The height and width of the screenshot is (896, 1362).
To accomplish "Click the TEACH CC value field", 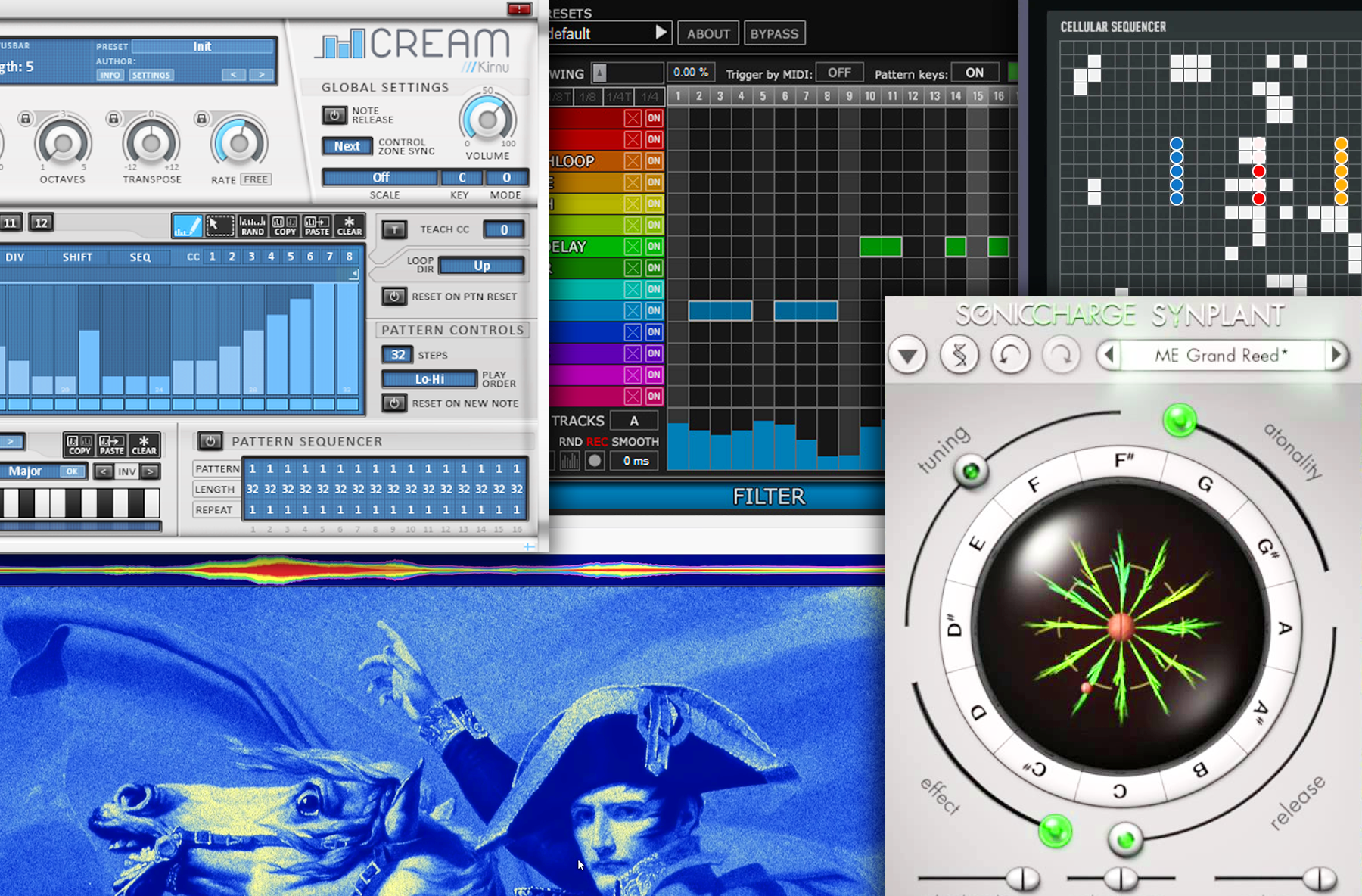I will coord(504,229).
